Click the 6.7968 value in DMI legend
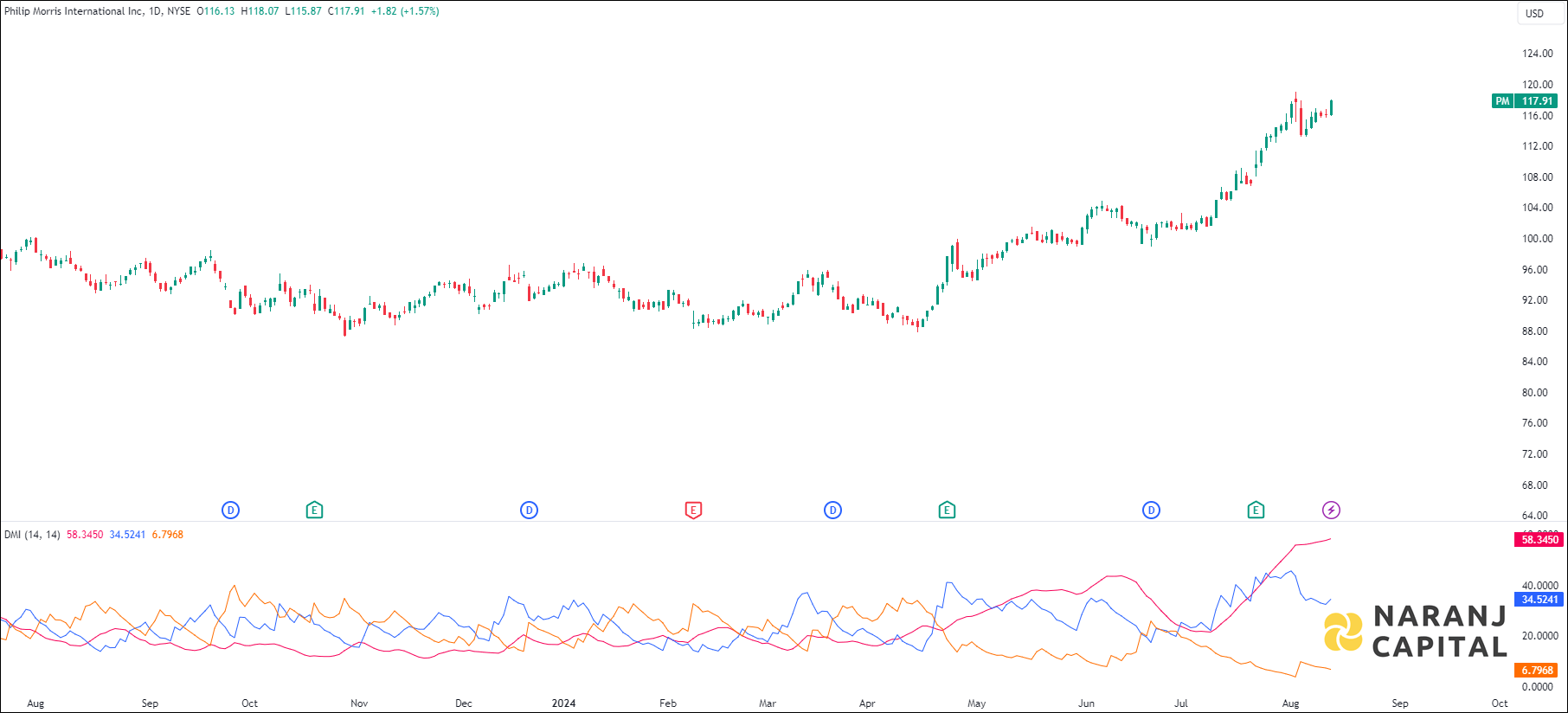 [x=167, y=535]
